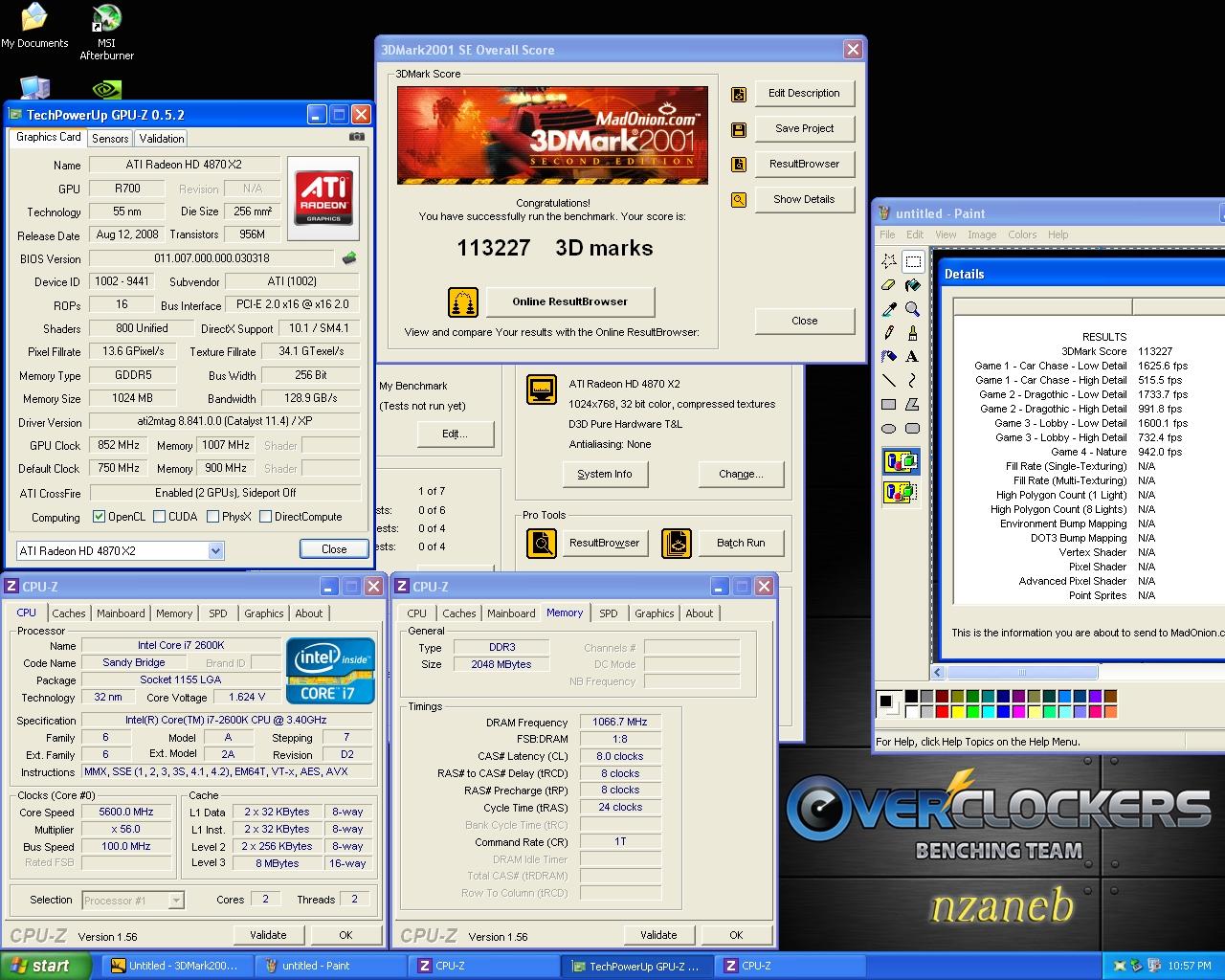Click Paint's horizontal scrollbar thumb
1225x980 pixels.
(1020, 673)
